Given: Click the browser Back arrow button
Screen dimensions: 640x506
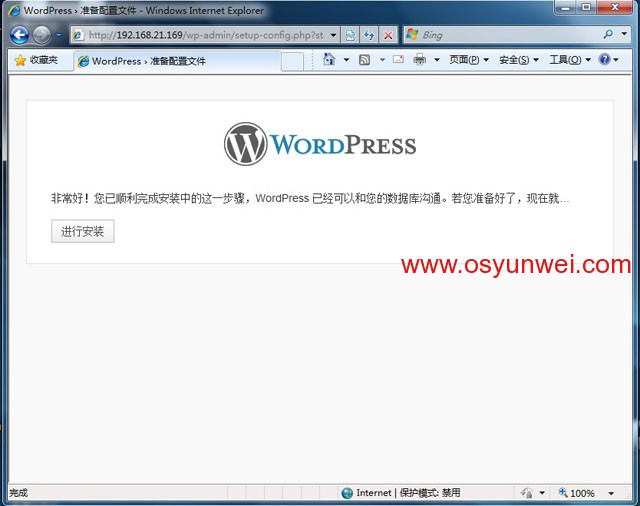Looking at the screenshot, I should (19, 35).
